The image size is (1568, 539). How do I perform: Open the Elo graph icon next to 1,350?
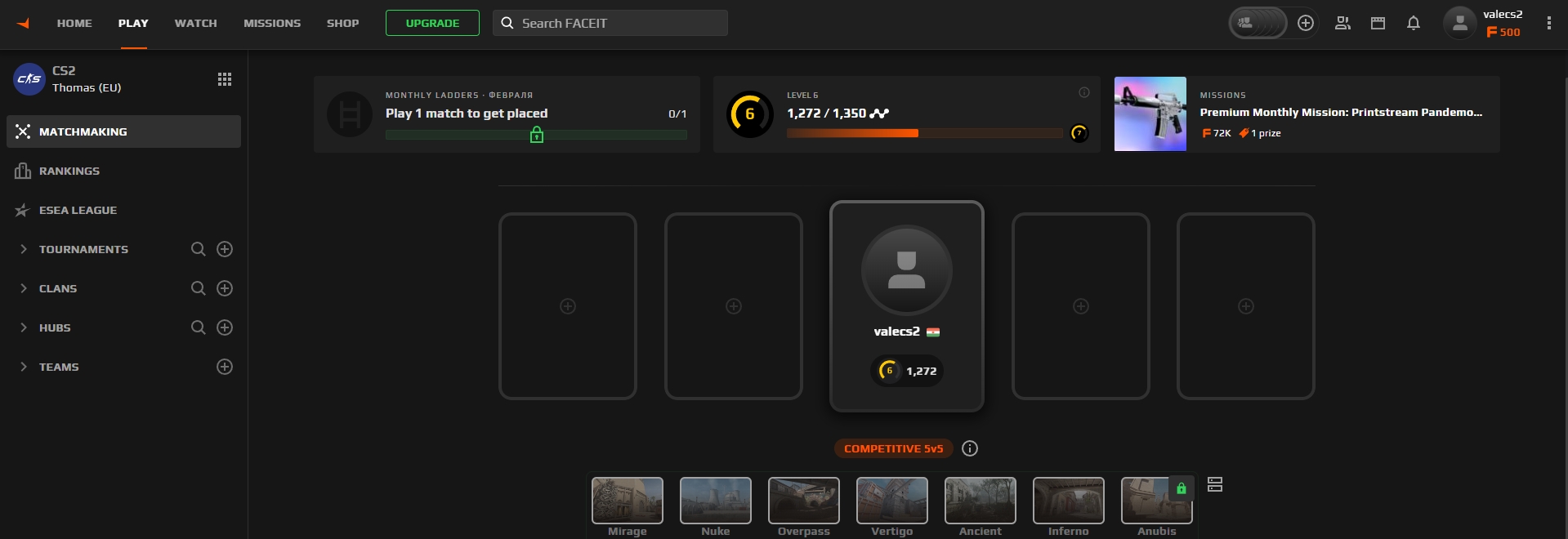[x=880, y=114]
